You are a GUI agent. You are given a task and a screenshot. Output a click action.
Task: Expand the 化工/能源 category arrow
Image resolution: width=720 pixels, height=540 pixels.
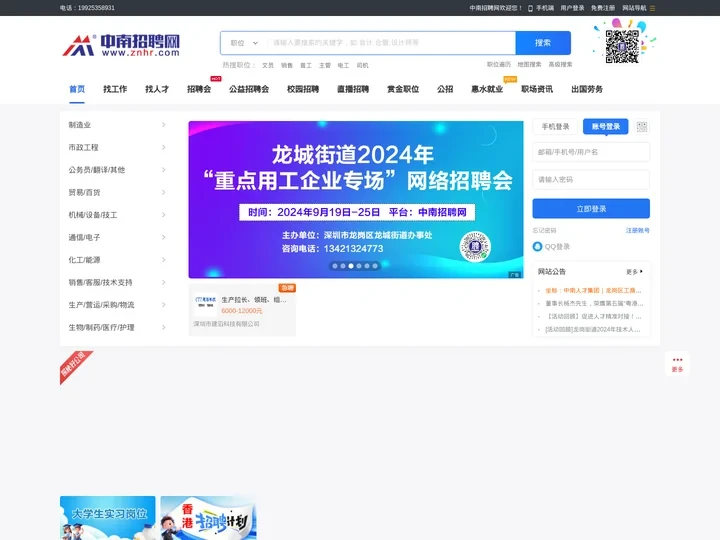[163, 260]
